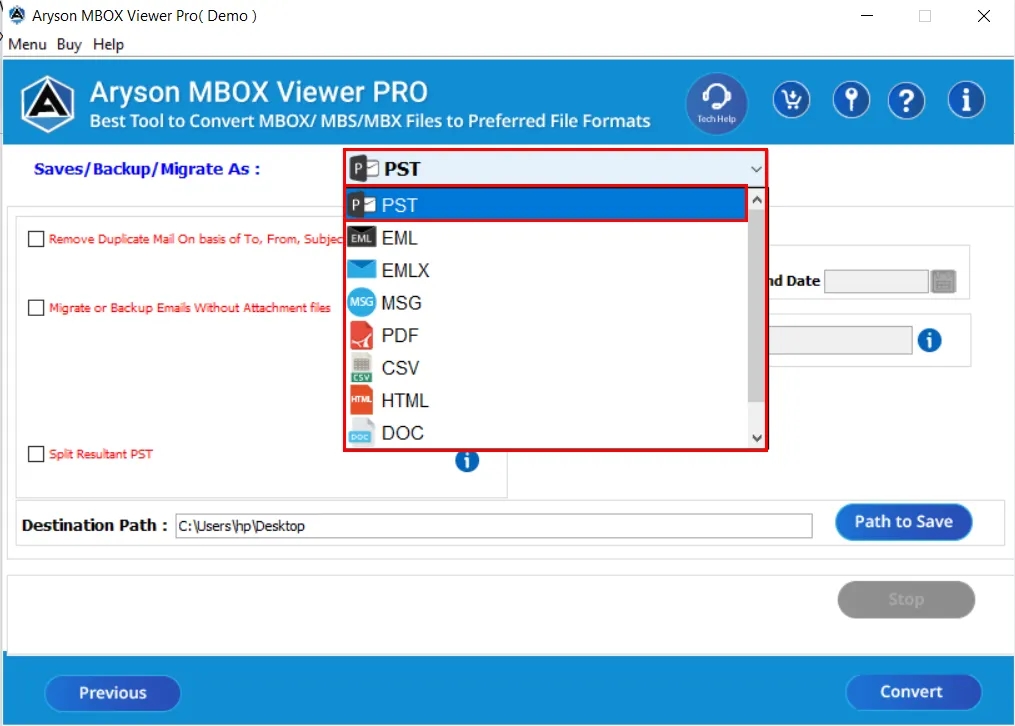Open the question mark help icon
Viewport: 1015px width, 726px height.
click(906, 100)
